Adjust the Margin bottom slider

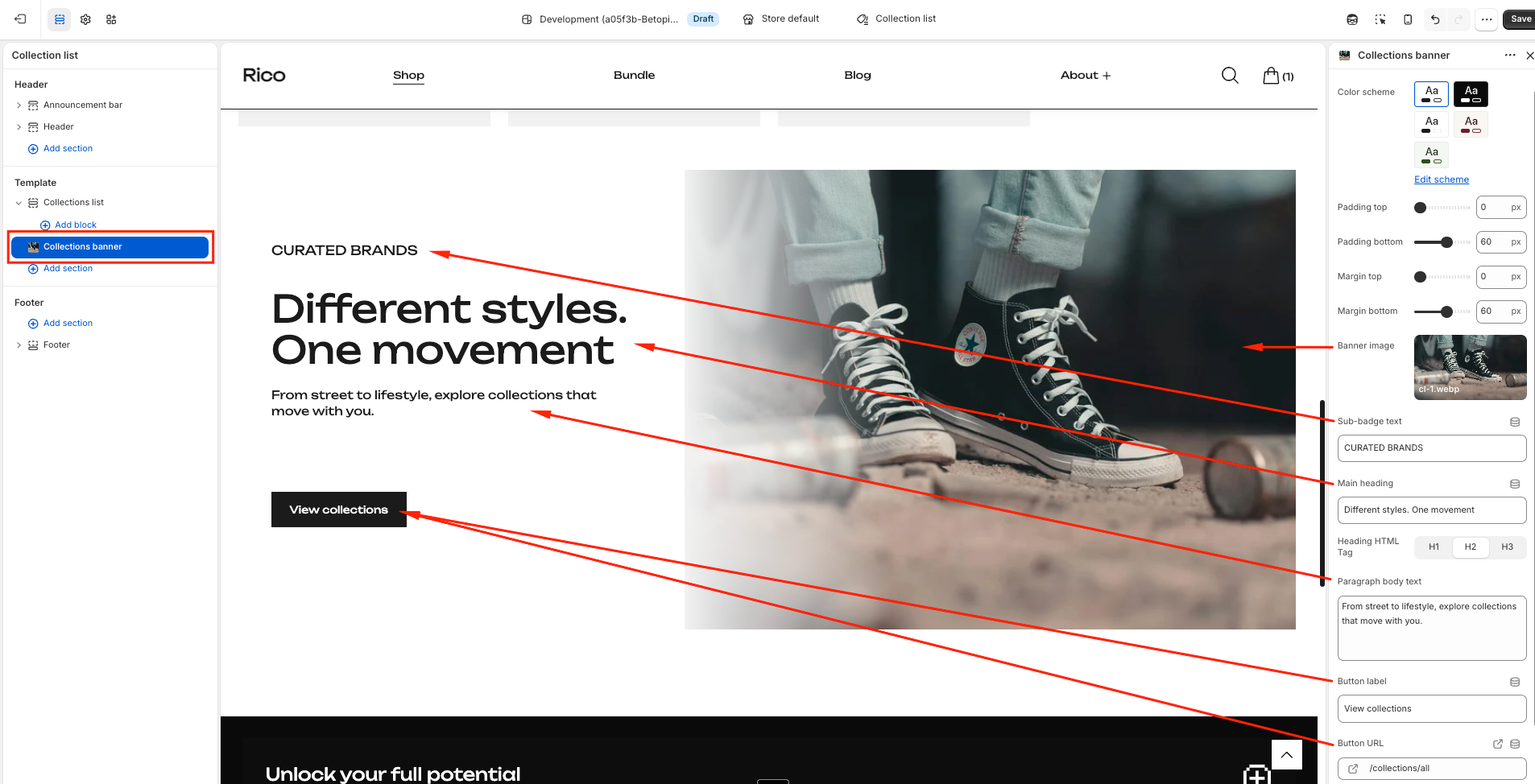pos(1442,312)
